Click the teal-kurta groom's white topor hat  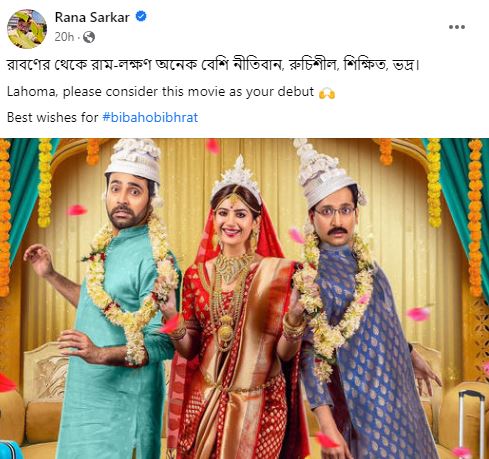tap(133, 162)
